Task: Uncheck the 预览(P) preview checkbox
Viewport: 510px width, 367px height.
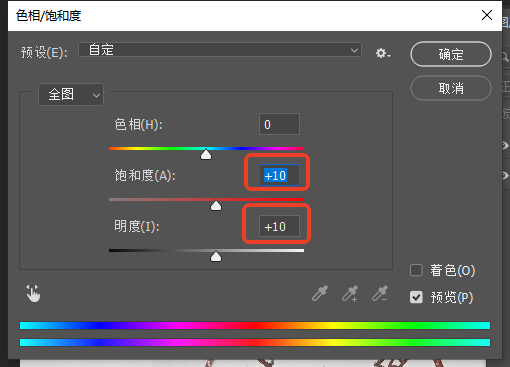Action: (416, 297)
